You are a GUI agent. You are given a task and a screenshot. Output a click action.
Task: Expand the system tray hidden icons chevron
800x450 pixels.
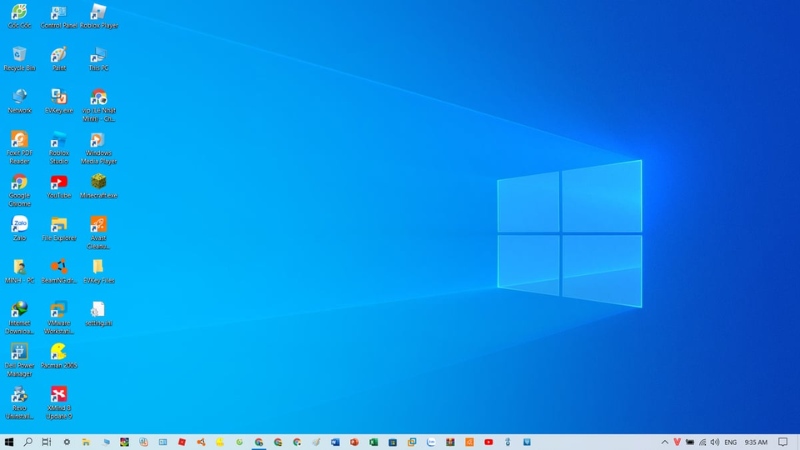[665, 442]
